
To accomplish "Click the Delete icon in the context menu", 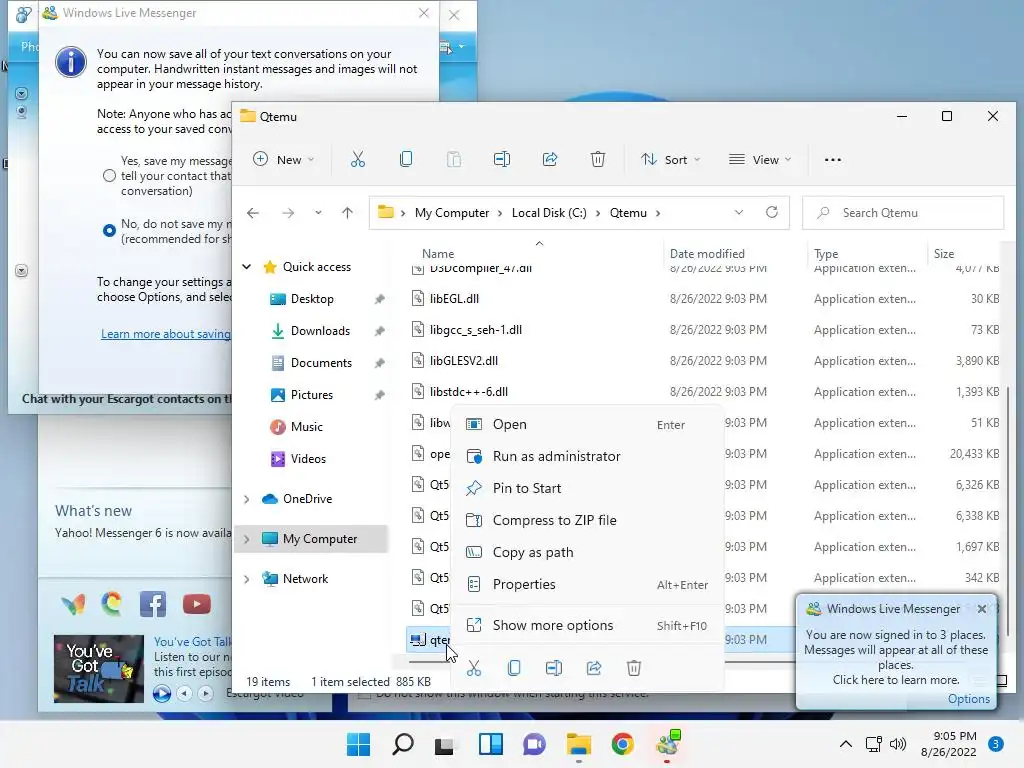I will (633, 667).
